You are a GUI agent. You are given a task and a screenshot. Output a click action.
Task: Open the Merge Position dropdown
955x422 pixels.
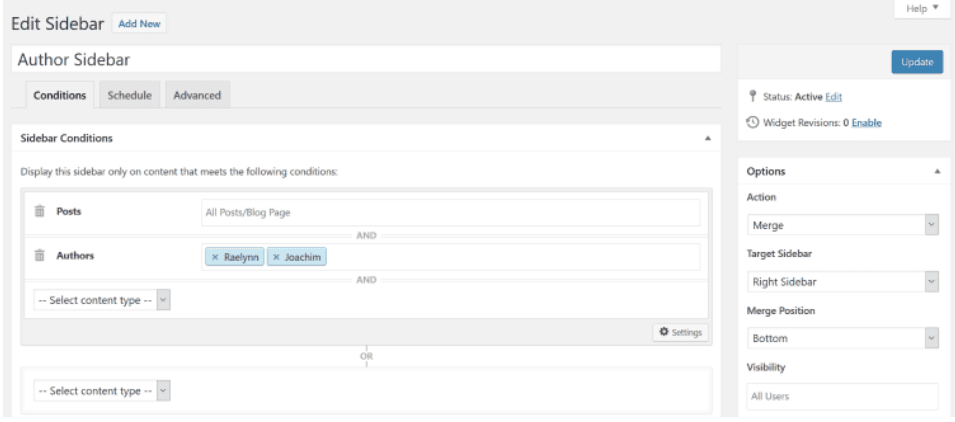843,338
